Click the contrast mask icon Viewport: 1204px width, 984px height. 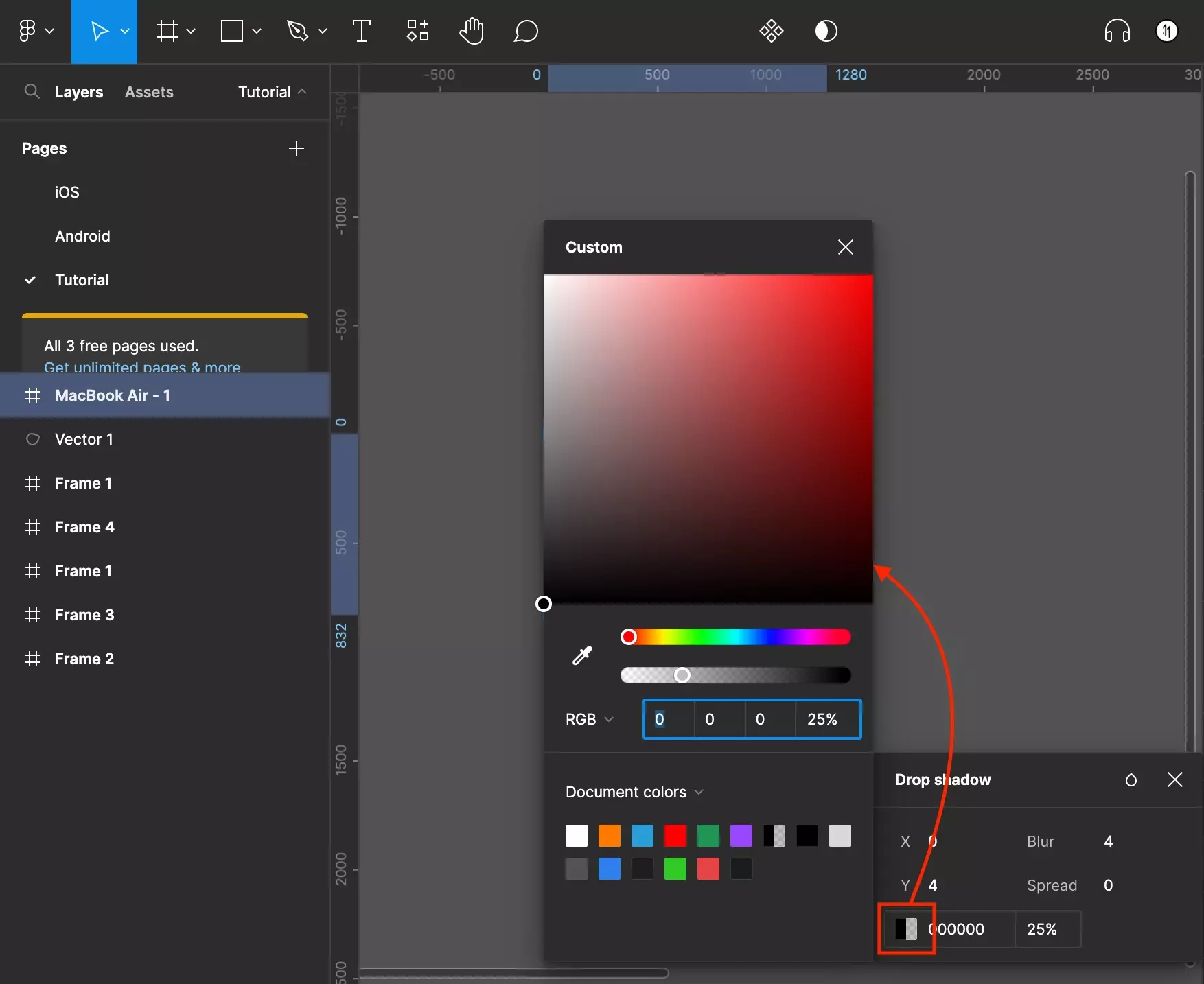pos(826,31)
